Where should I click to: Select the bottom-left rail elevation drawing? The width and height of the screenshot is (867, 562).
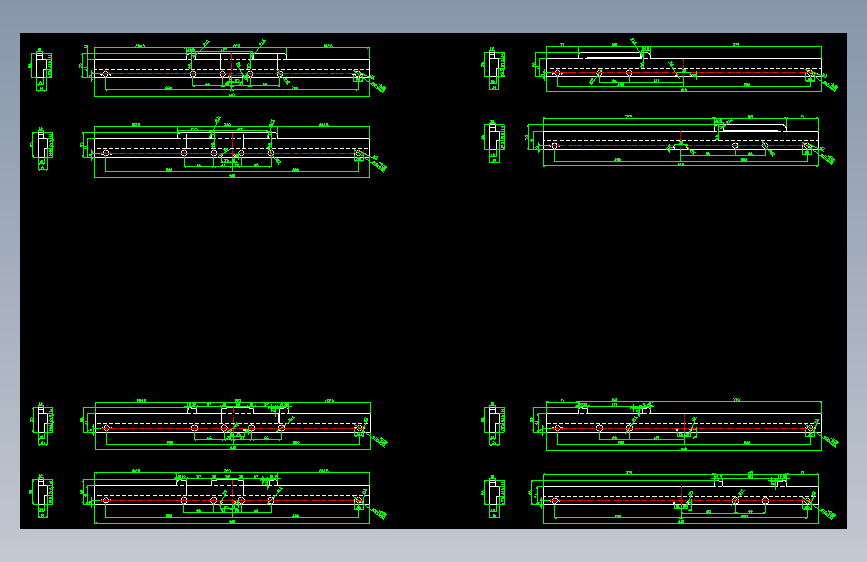(233, 497)
